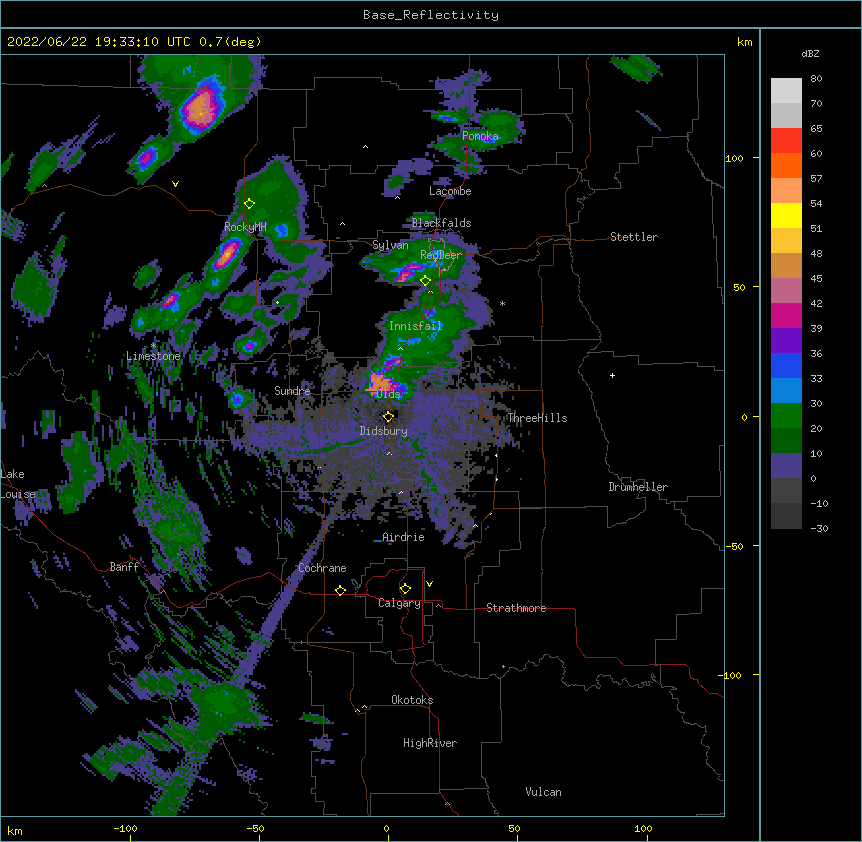
Task: Click the Stettler label
Action: click(634, 237)
